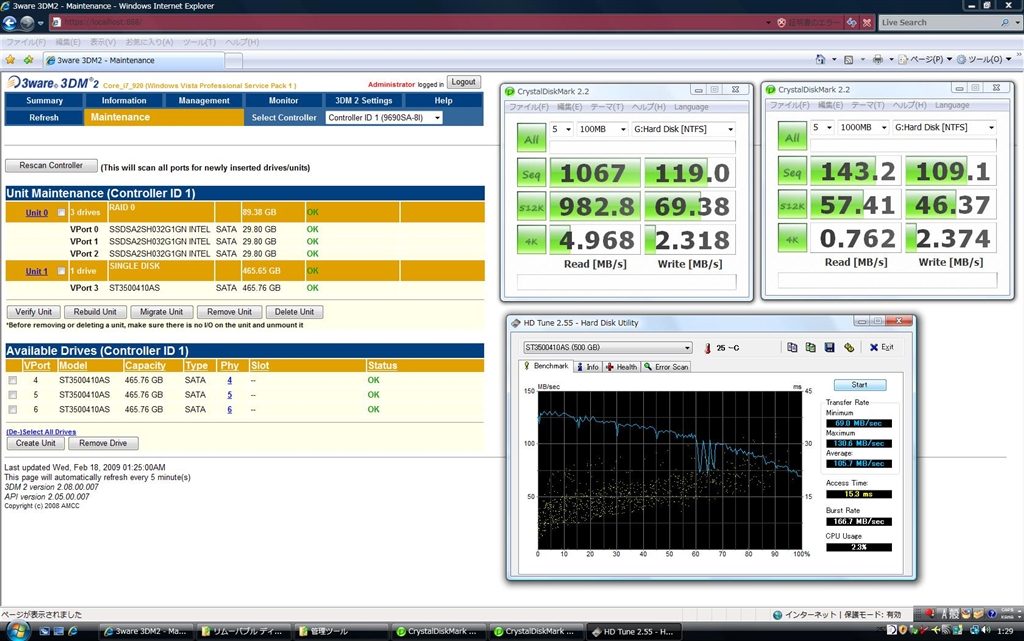Run the Seq test in right CrystalDiskMark
1024x641 pixels.
[792, 174]
